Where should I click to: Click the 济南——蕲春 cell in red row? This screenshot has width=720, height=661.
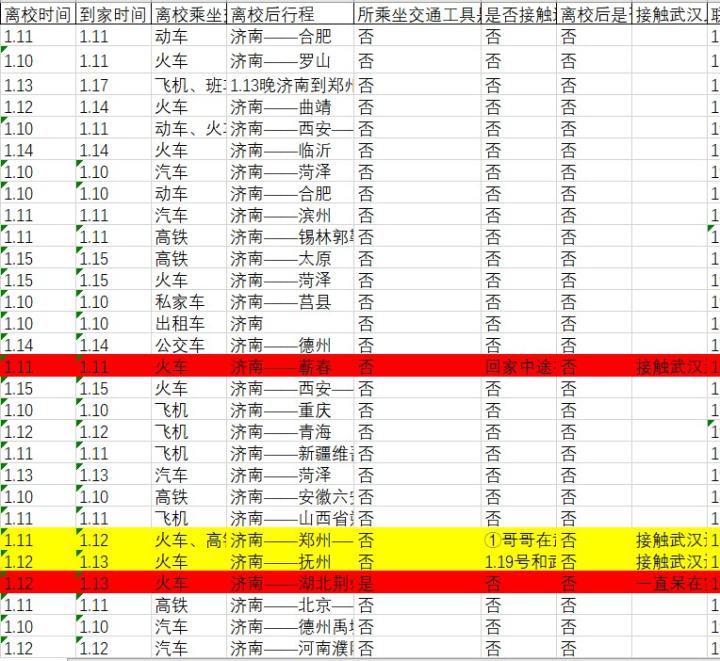[x=290, y=367]
